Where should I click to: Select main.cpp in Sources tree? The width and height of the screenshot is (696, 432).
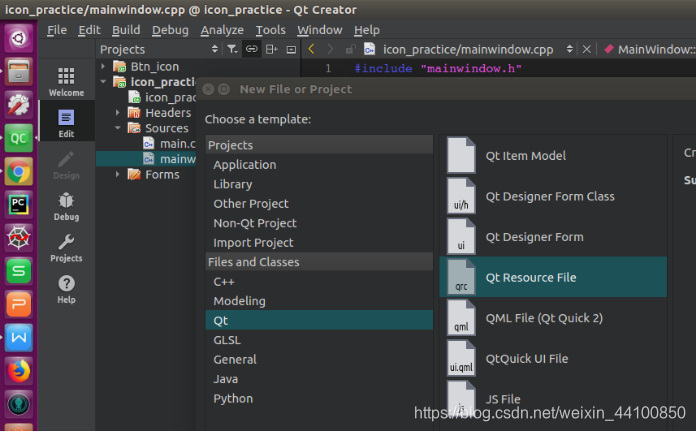[169, 143]
